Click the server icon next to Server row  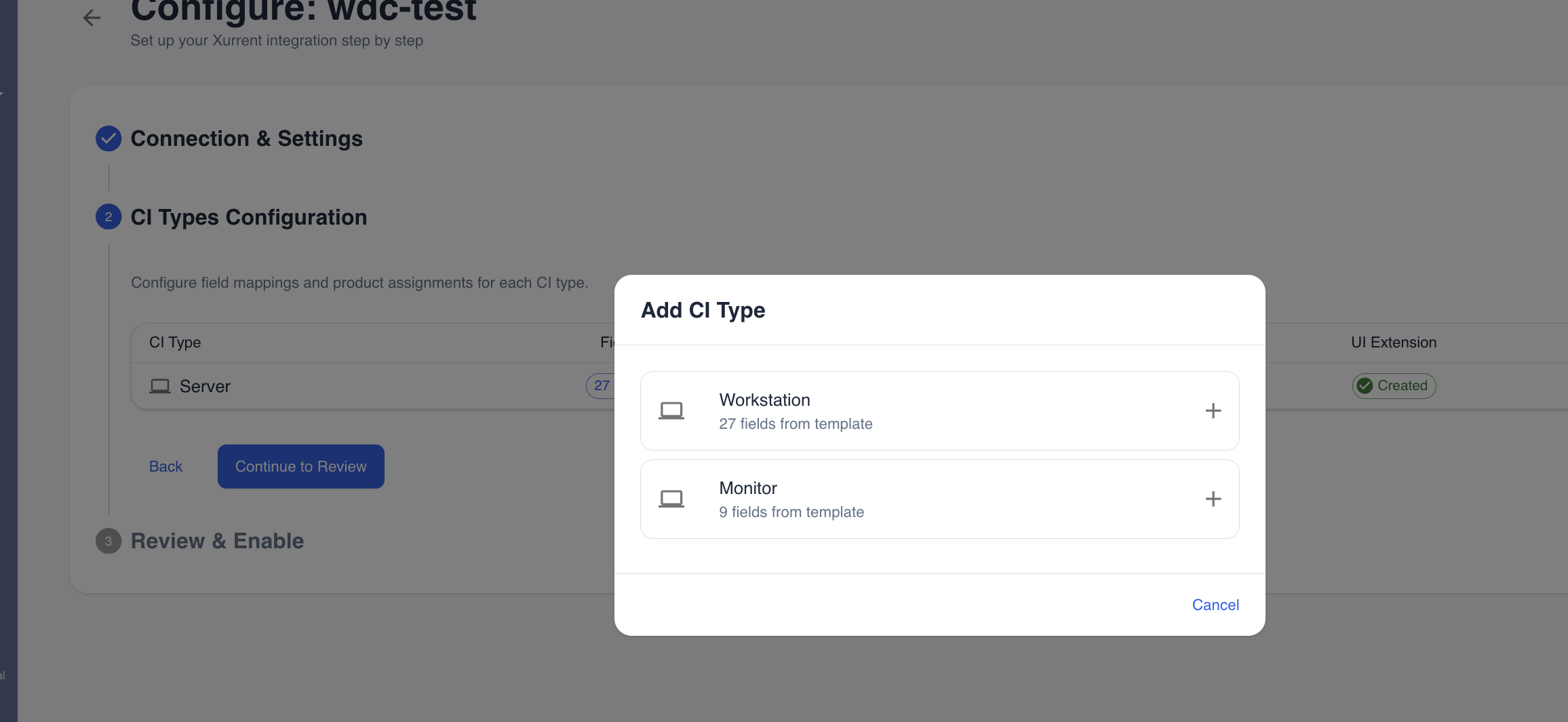pyautogui.click(x=160, y=385)
